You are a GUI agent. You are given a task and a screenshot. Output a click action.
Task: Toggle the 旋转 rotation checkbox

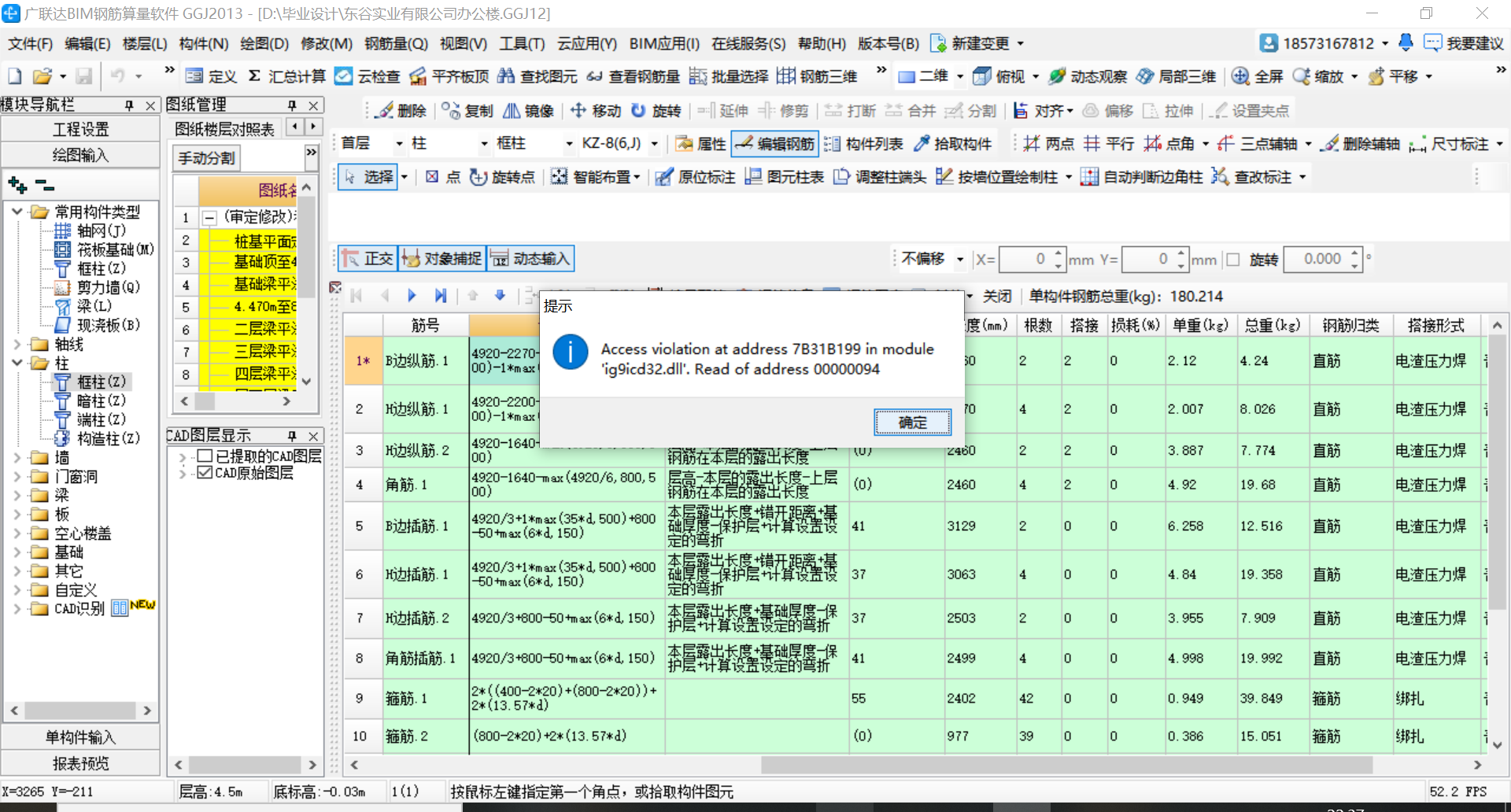click(x=1233, y=260)
